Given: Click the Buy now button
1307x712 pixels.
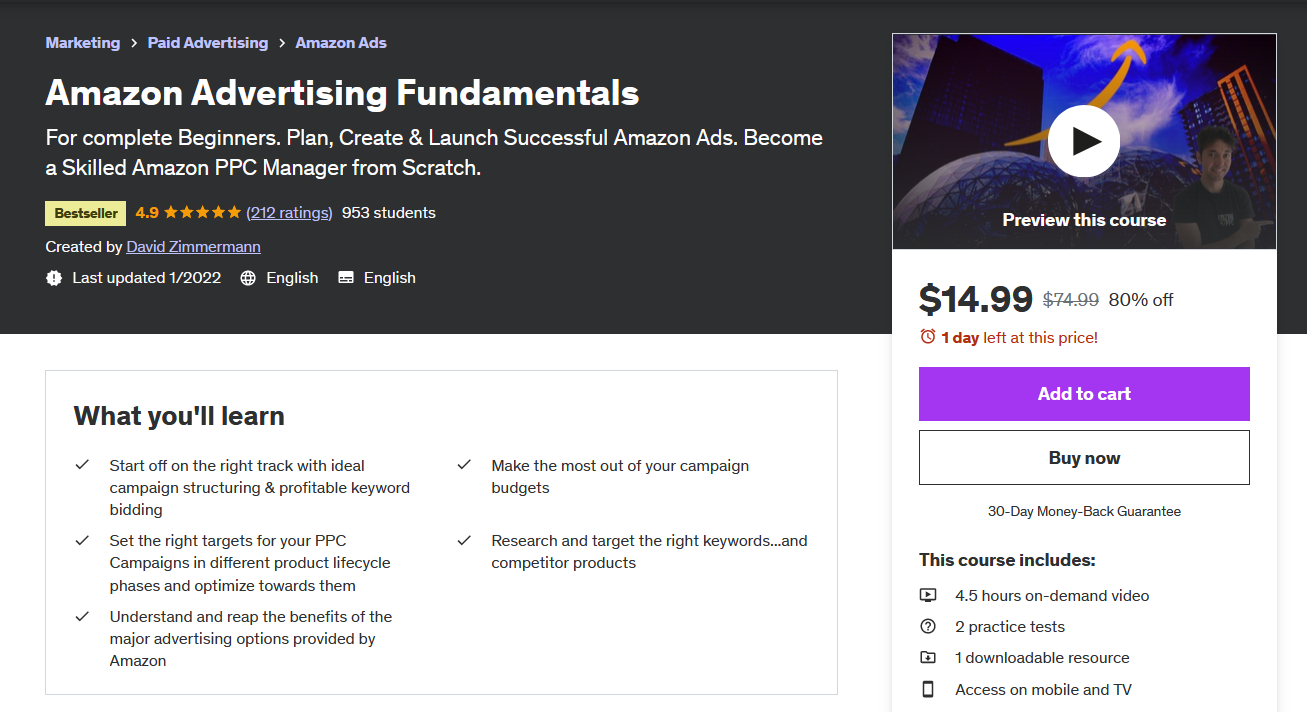Looking at the screenshot, I should tap(1084, 458).
